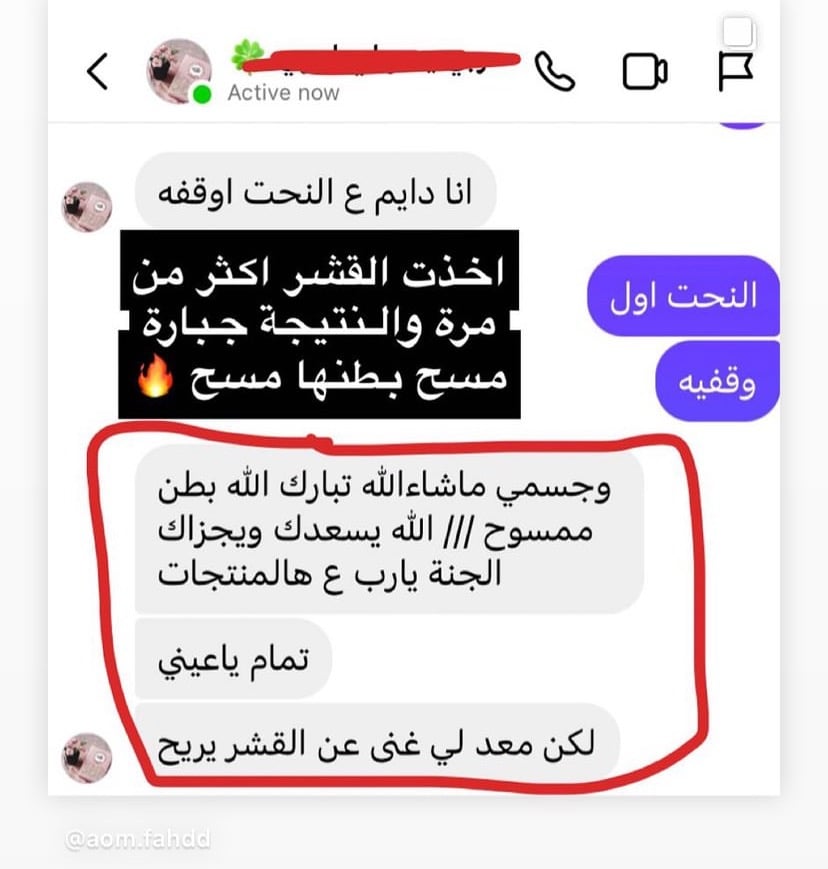The image size is (828, 869).
Task: Tap avatar beside 'انا دايم ع النحت اوقفه'
Action: click(86, 207)
